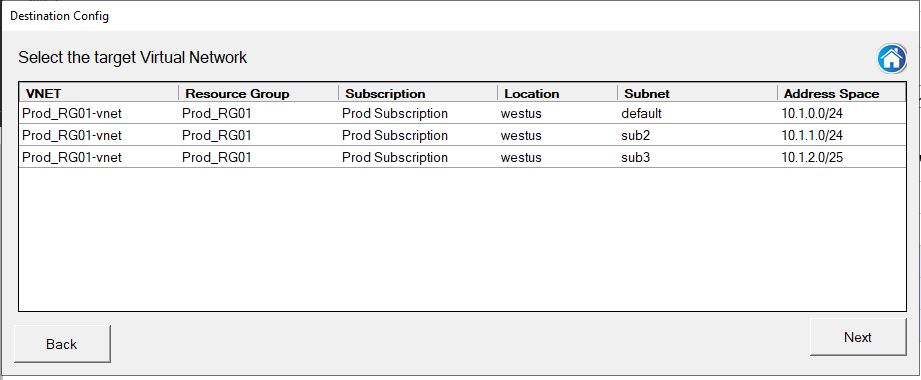
Task: Click the blue Home icon
Action: pyautogui.click(x=892, y=59)
